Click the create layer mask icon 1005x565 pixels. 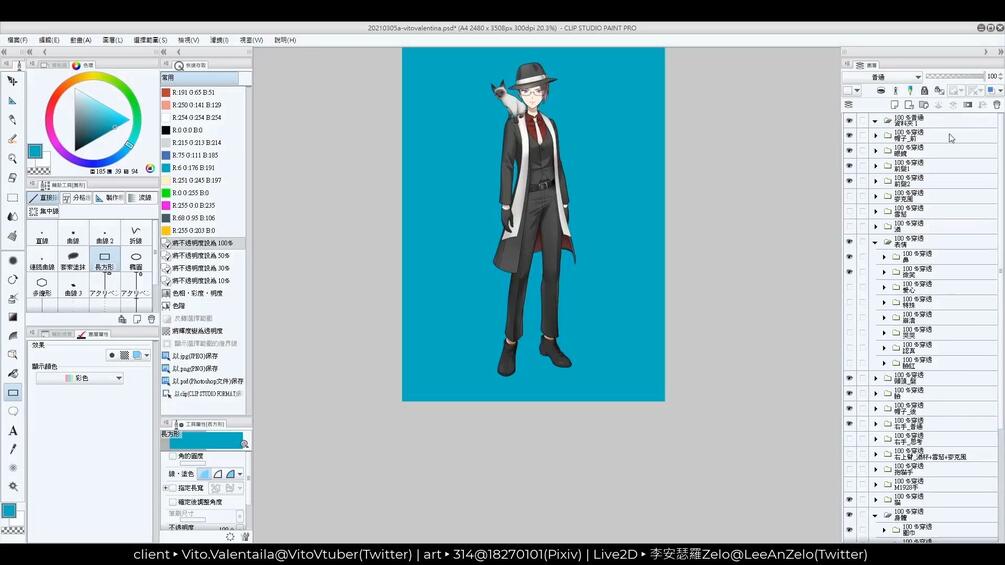[x=968, y=104]
